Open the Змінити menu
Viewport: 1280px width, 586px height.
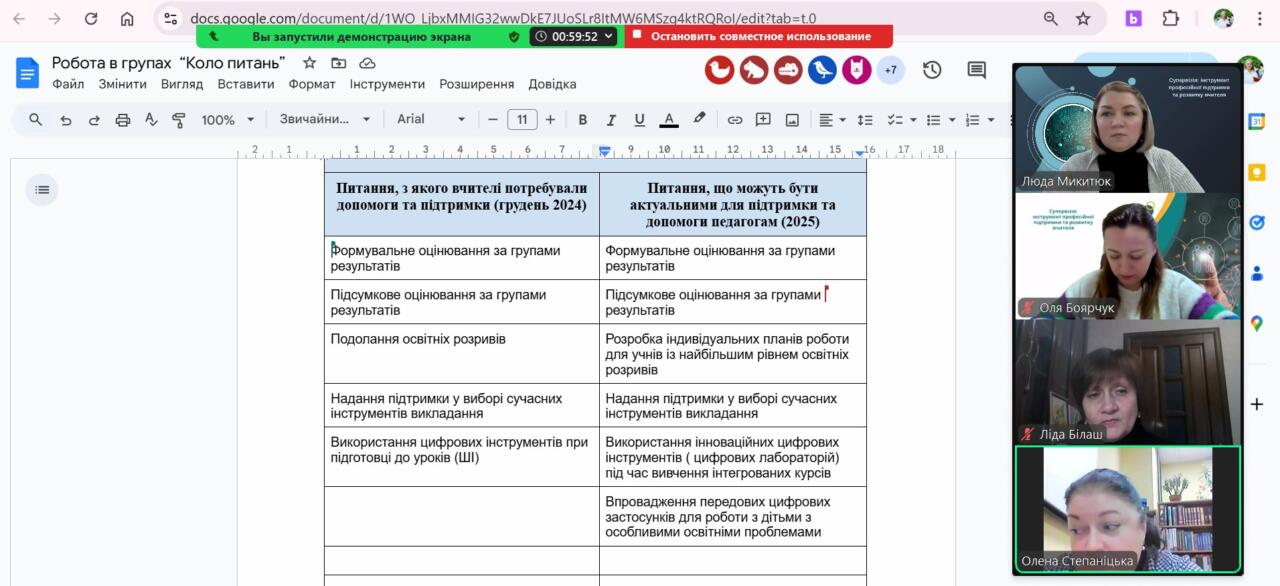(122, 84)
